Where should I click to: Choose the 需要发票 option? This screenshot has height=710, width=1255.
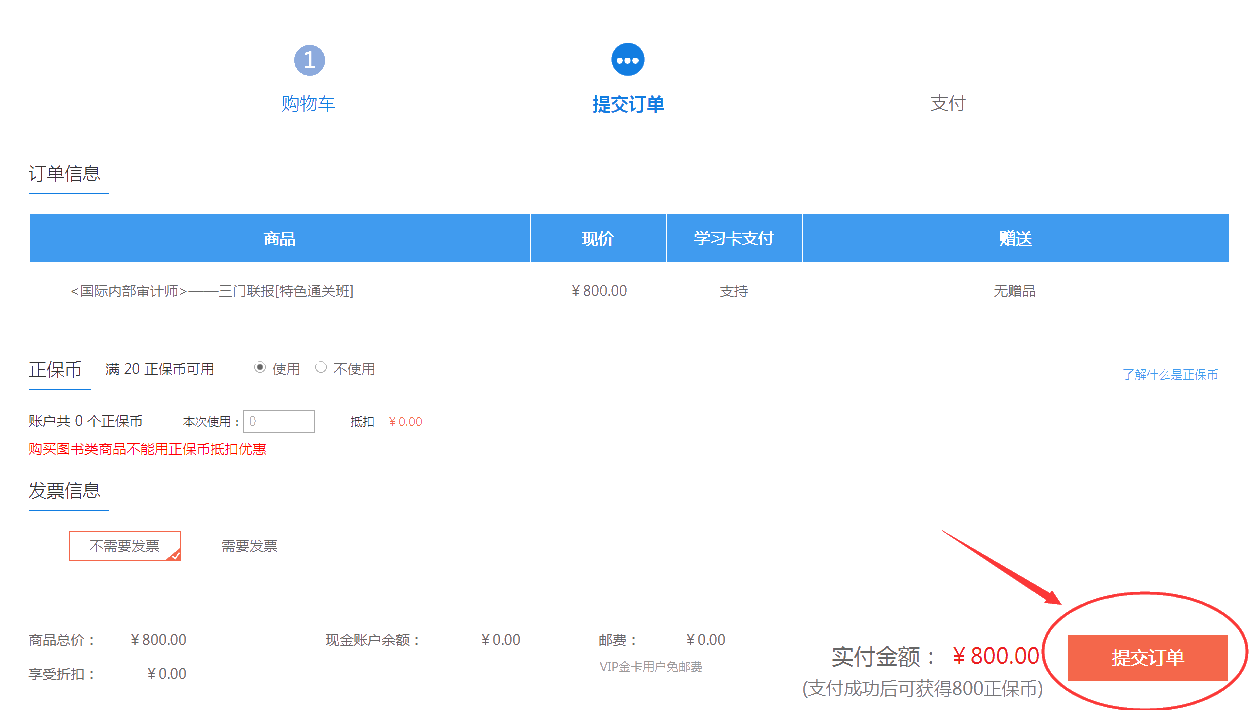(x=249, y=546)
